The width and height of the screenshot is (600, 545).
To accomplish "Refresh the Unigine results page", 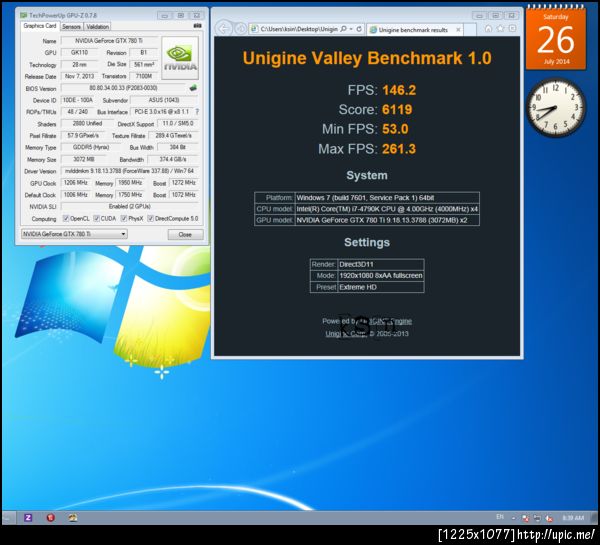I will click(x=359, y=29).
